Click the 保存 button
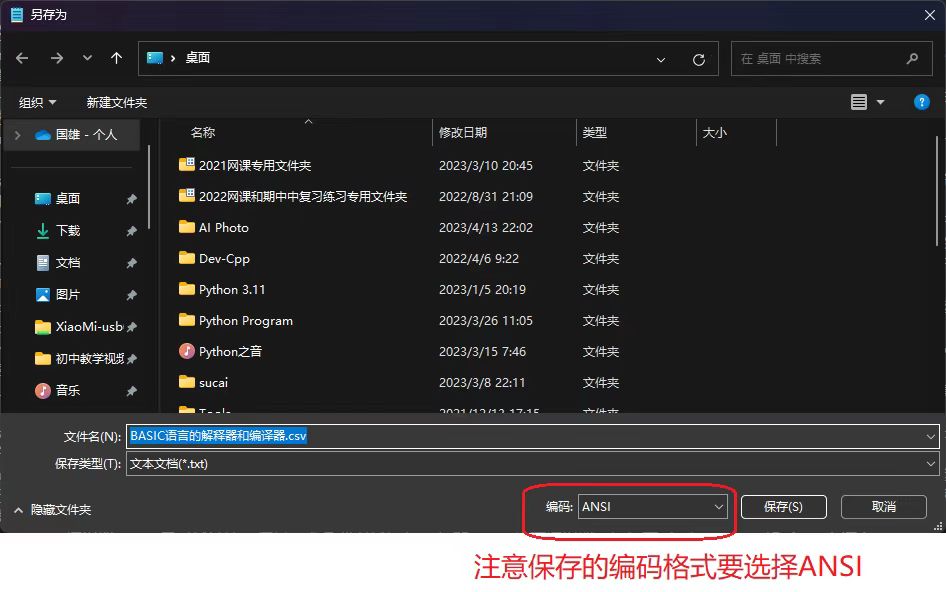The height and width of the screenshot is (592, 946). pos(783,507)
